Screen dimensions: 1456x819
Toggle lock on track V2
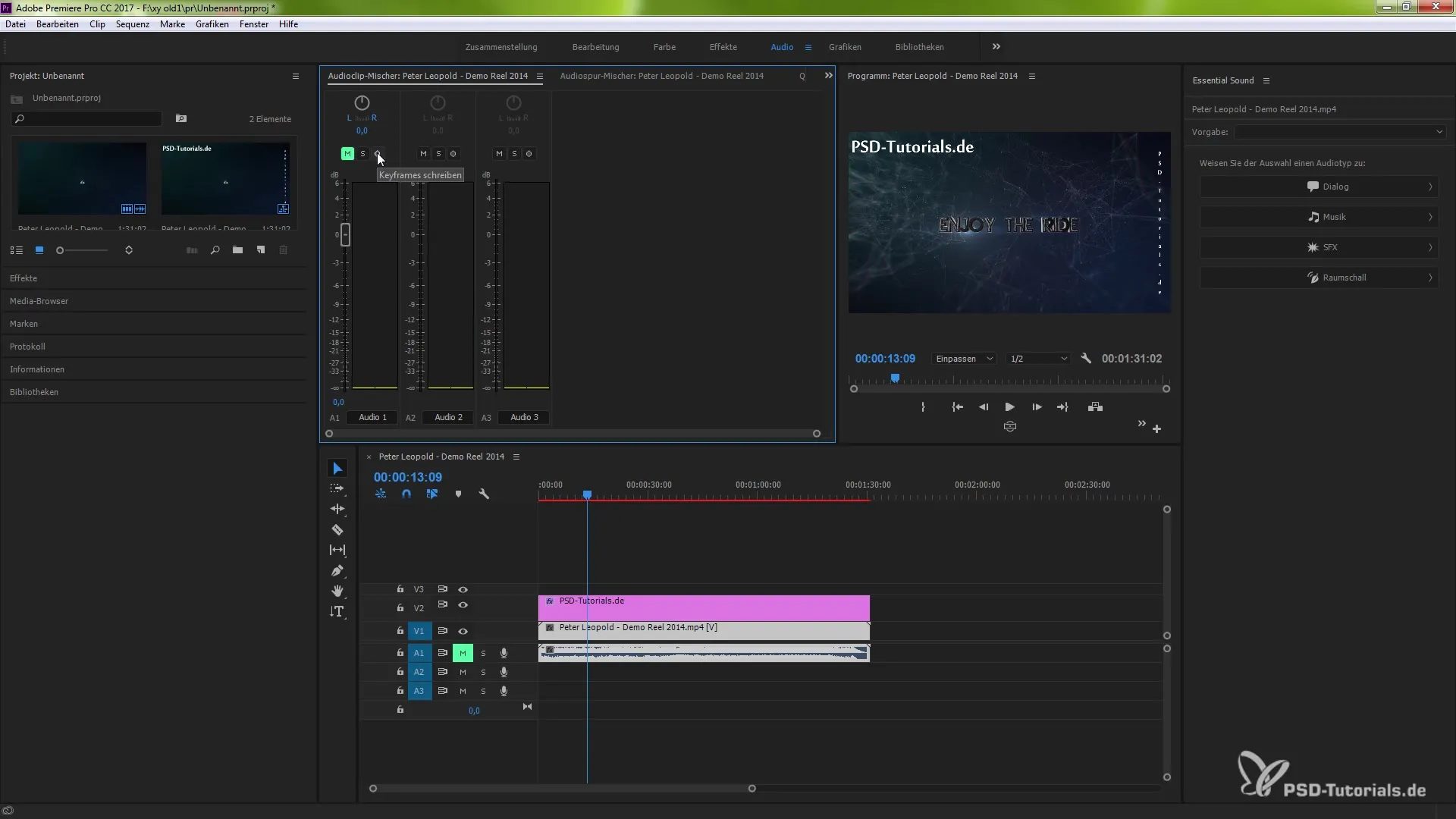pyautogui.click(x=400, y=607)
